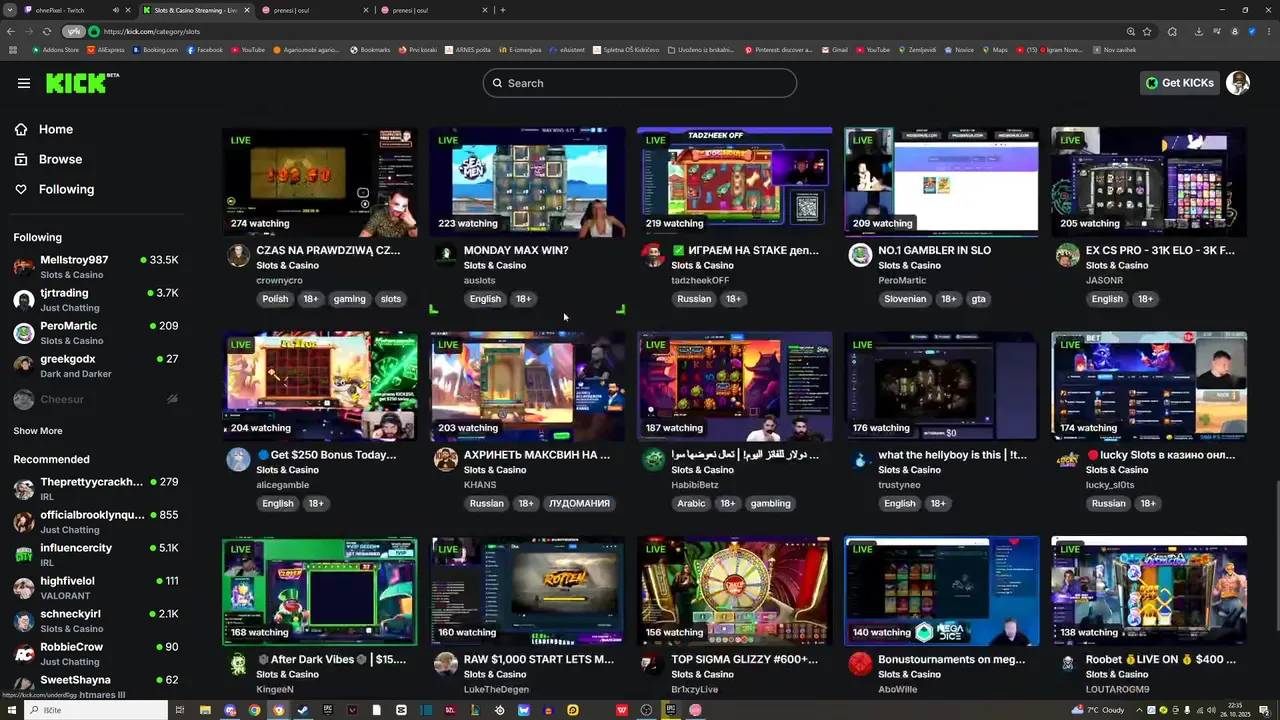Focus the Kick search field
Viewport: 1280px width, 720px height.
[x=640, y=83]
